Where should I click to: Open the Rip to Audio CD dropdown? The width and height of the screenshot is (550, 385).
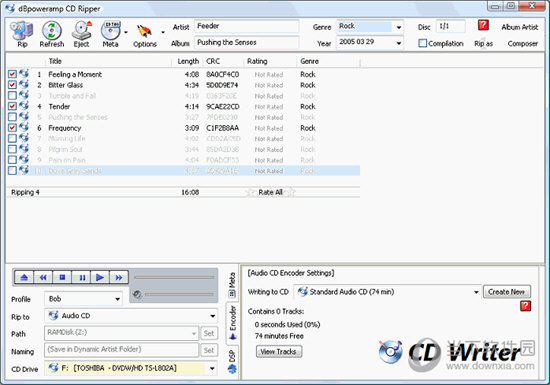pos(213,316)
